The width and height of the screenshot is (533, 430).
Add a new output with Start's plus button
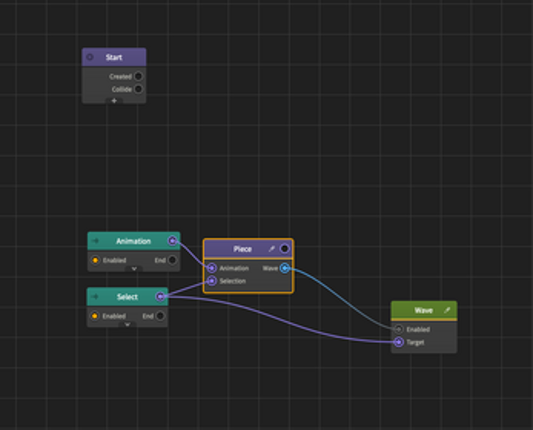(x=114, y=101)
